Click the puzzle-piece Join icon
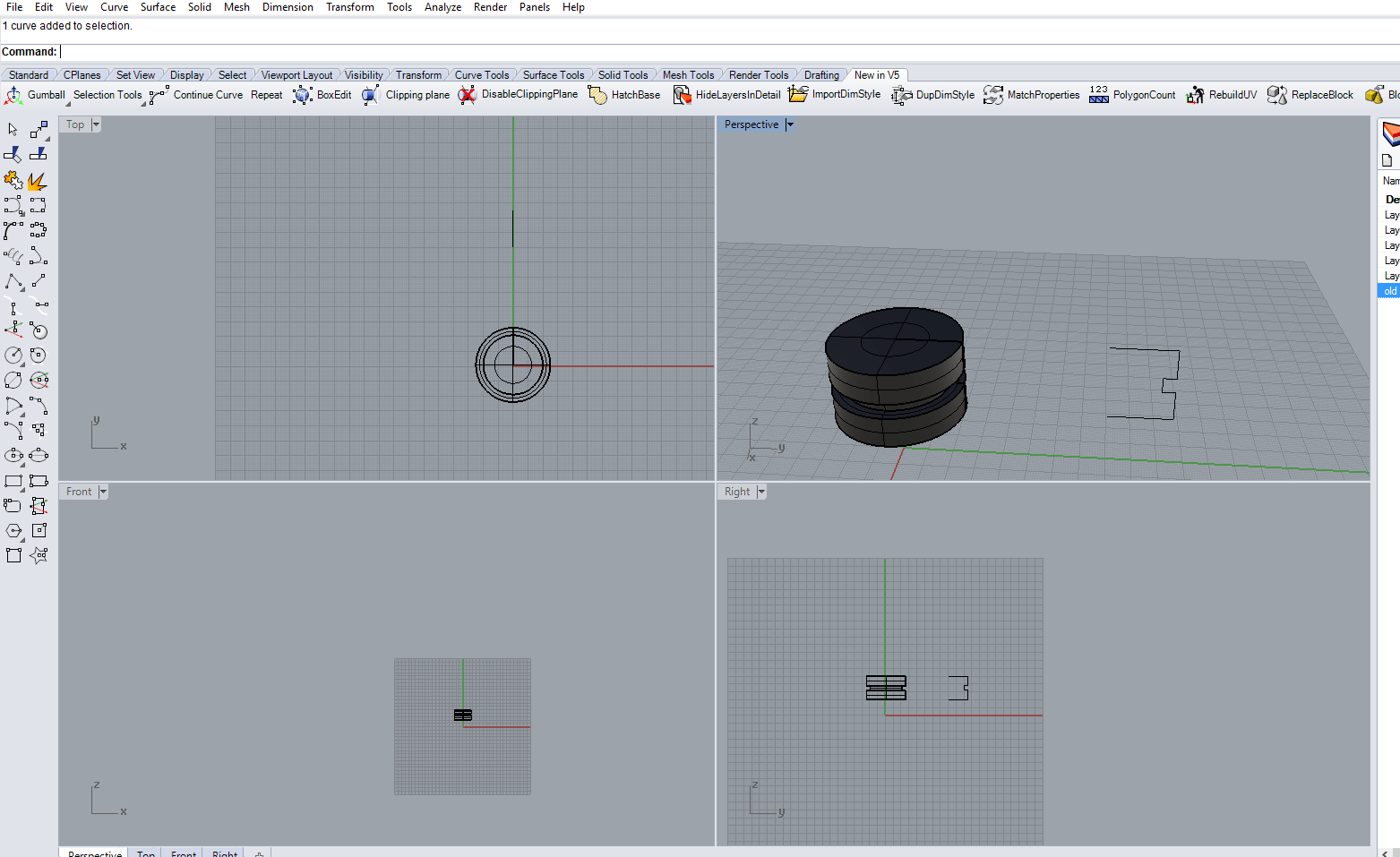Viewport: 1400px width, 857px height. pyautogui.click(x=13, y=181)
